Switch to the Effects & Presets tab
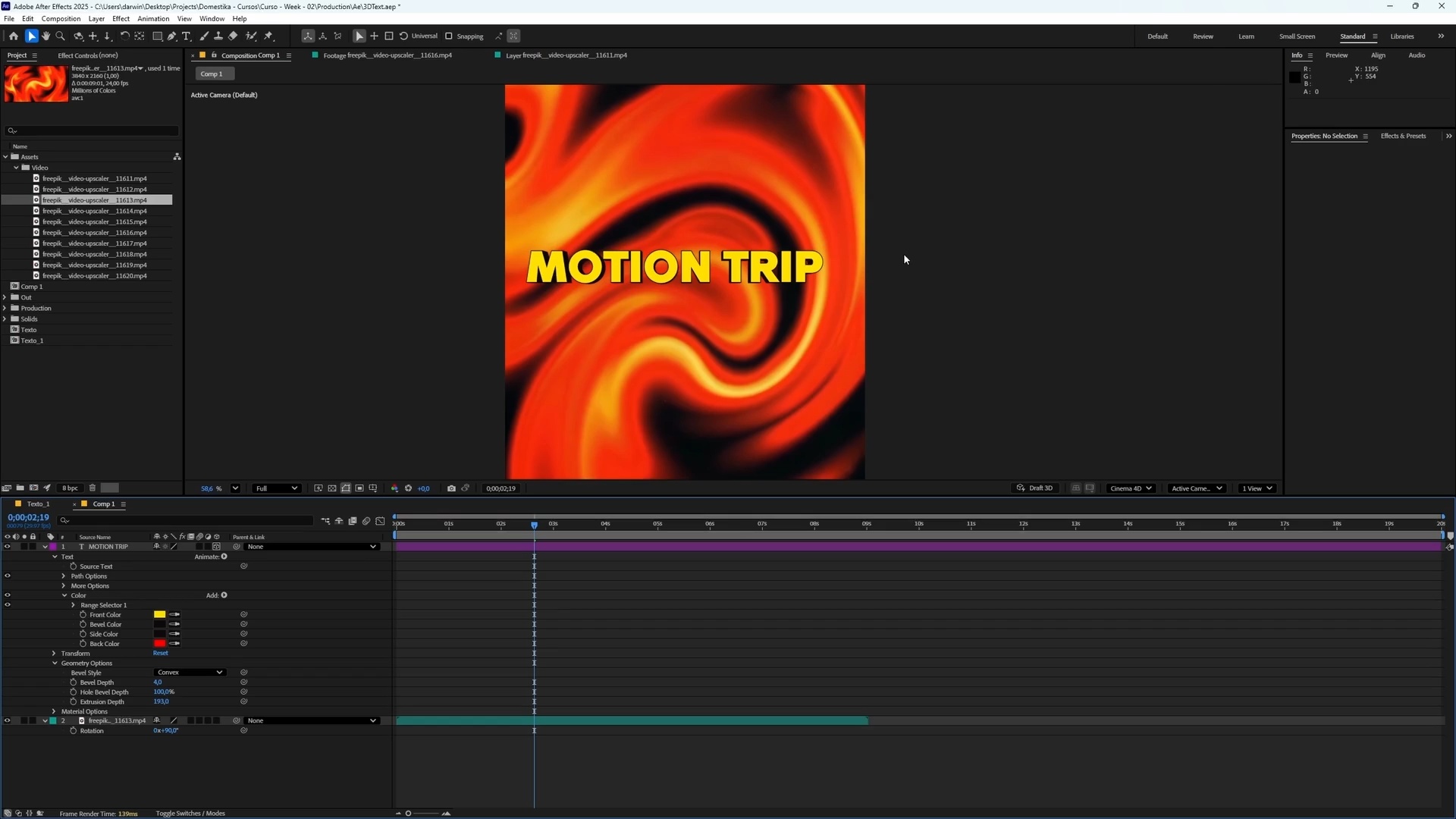 (x=1403, y=136)
